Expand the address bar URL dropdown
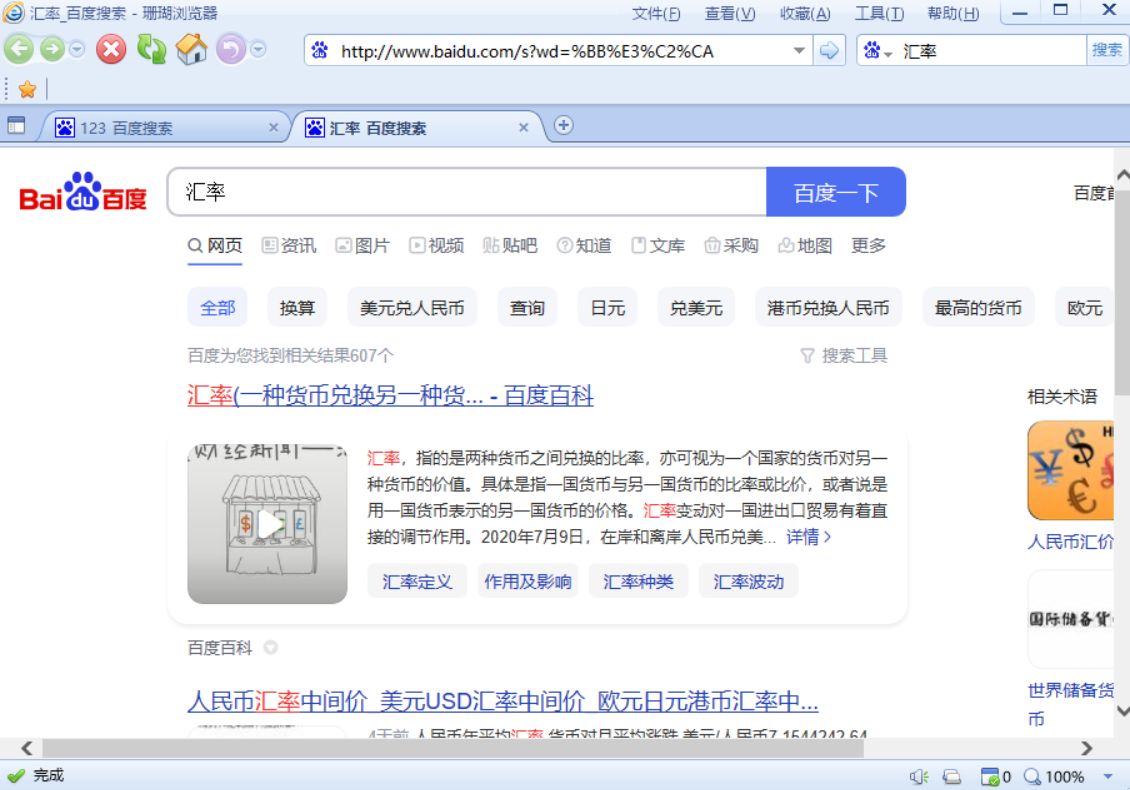This screenshot has width=1130, height=790. [799, 50]
